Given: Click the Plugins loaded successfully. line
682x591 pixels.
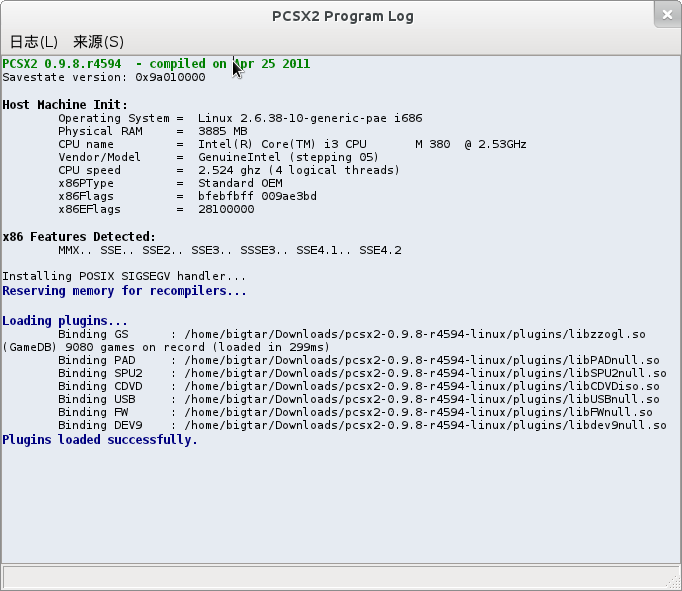Looking at the screenshot, I should [x=100, y=440].
